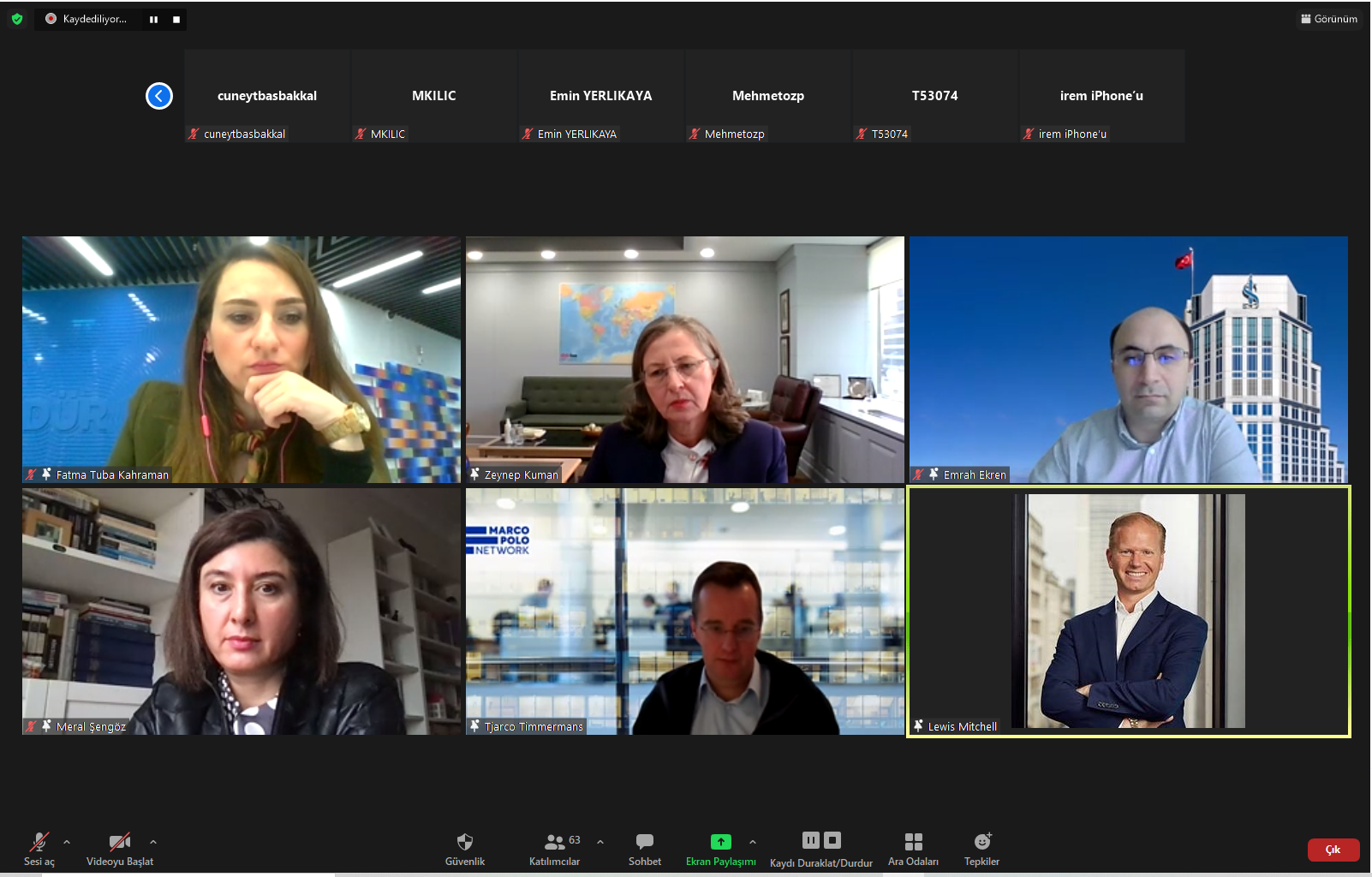
Task: Unmute microphone with Sesi aç
Action: click(x=39, y=849)
